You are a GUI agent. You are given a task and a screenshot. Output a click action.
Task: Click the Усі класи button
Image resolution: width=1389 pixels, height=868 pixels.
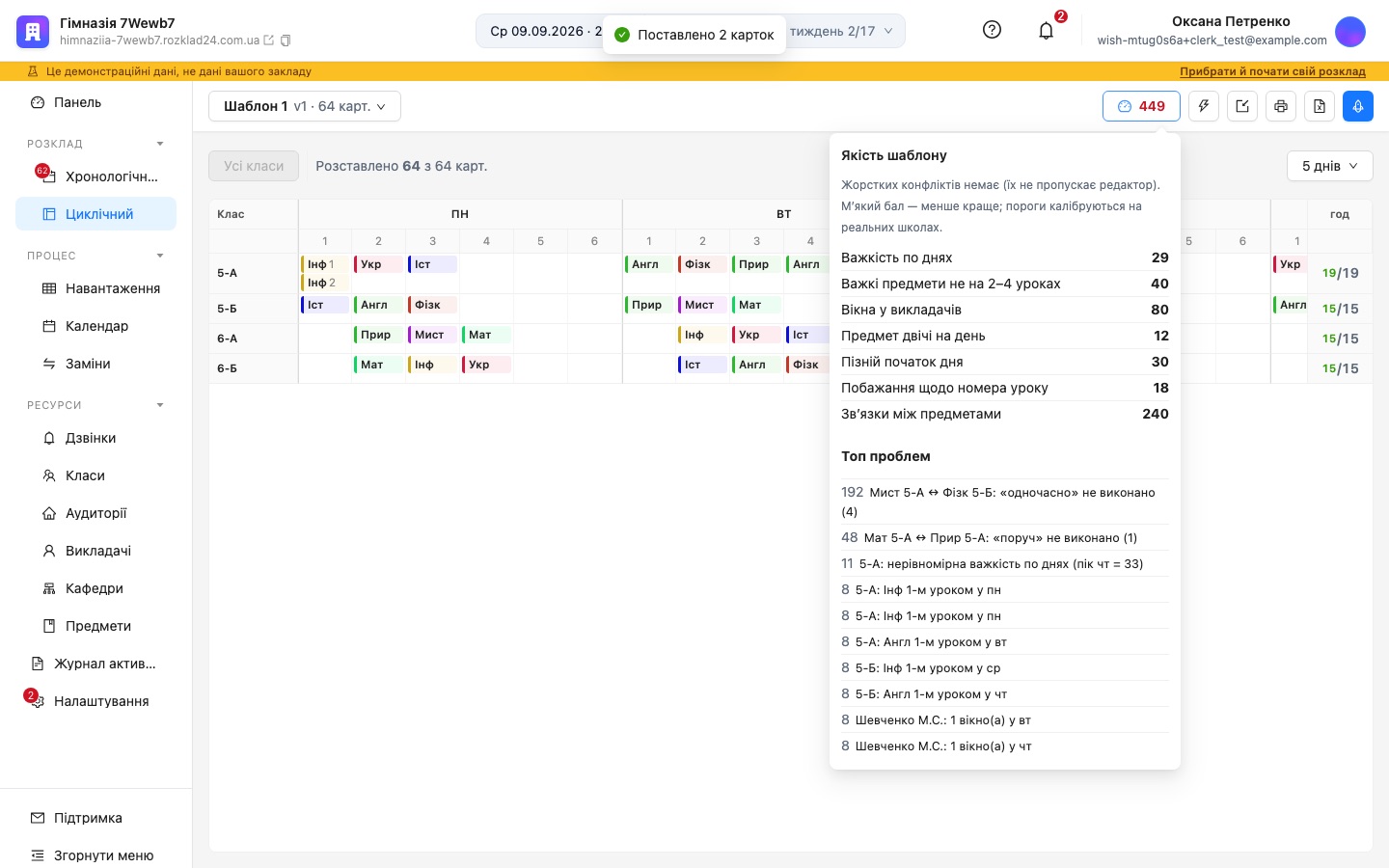(254, 166)
